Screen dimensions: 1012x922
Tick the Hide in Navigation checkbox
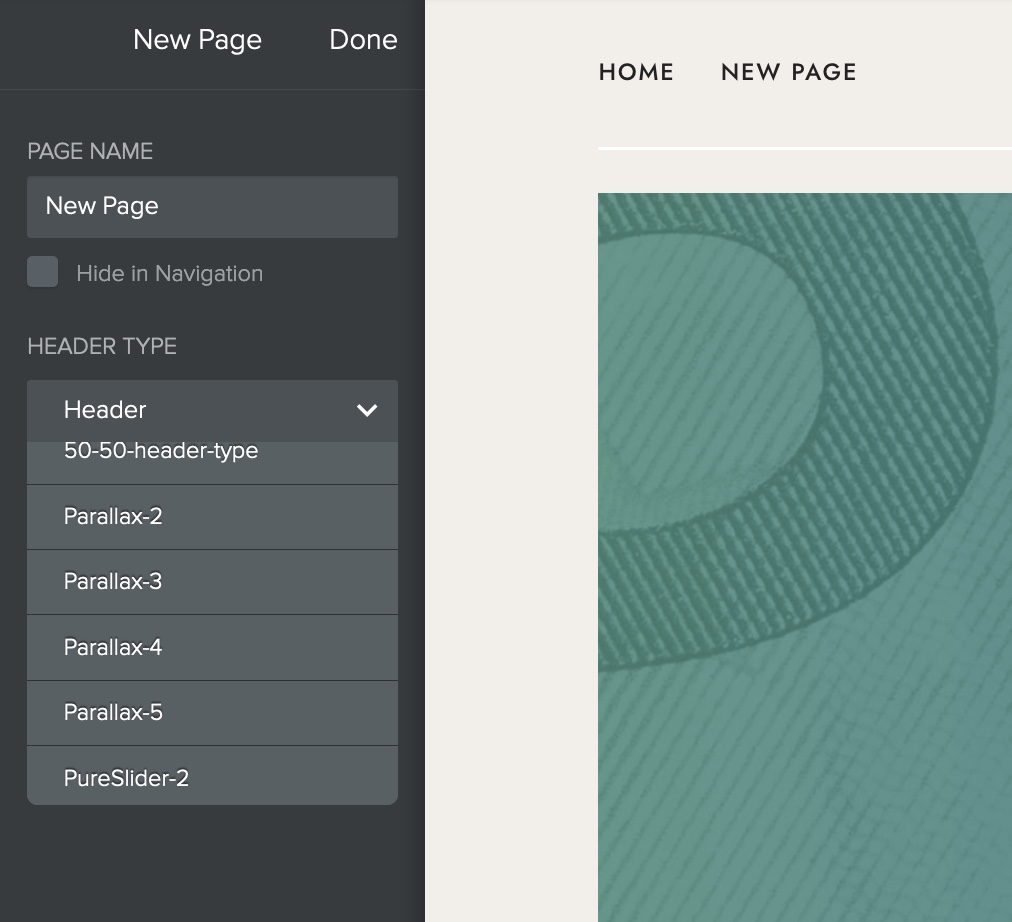click(42, 272)
